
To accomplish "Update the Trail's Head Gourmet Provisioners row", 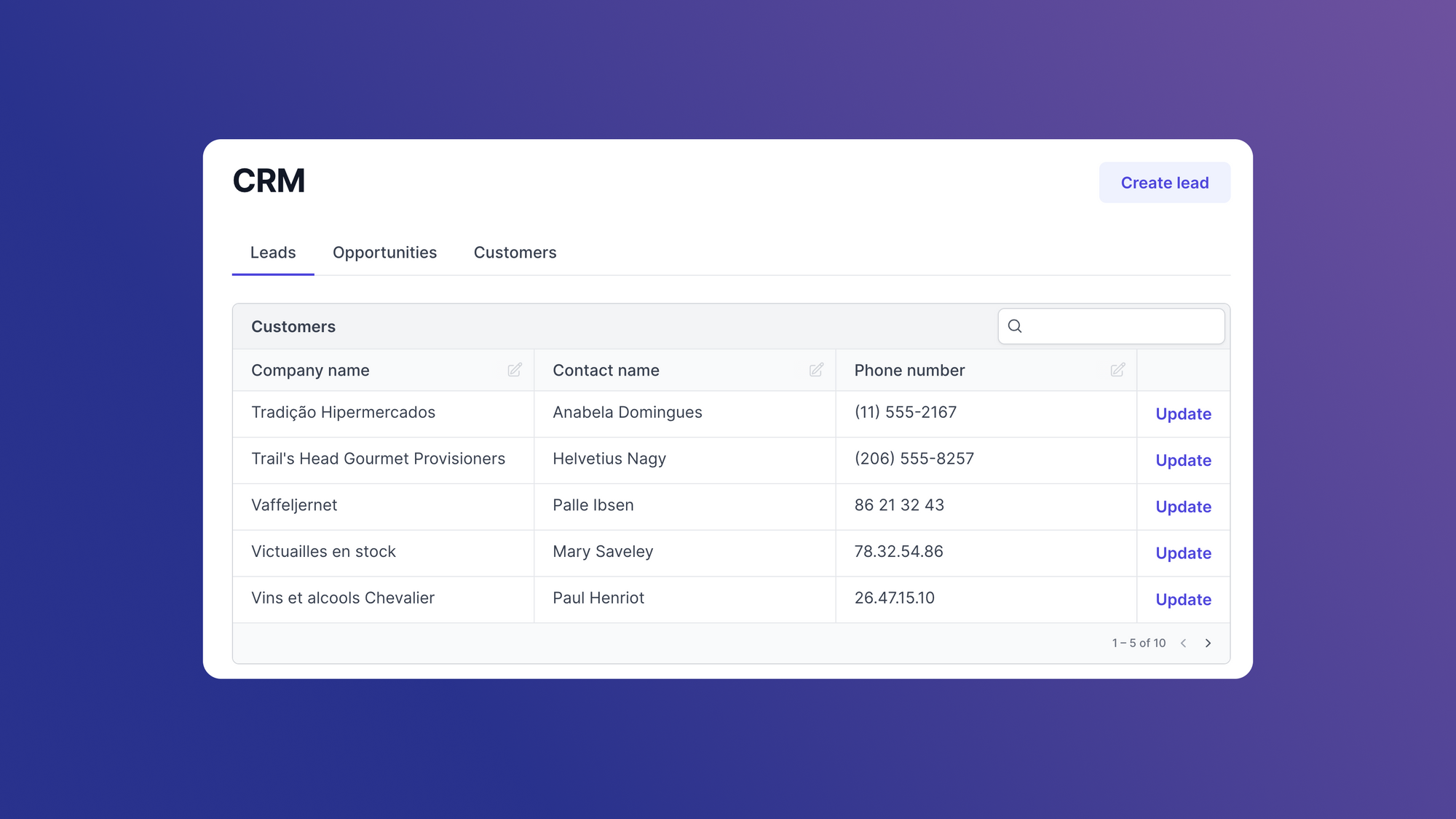I will pyautogui.click(x=1183, y=461).
